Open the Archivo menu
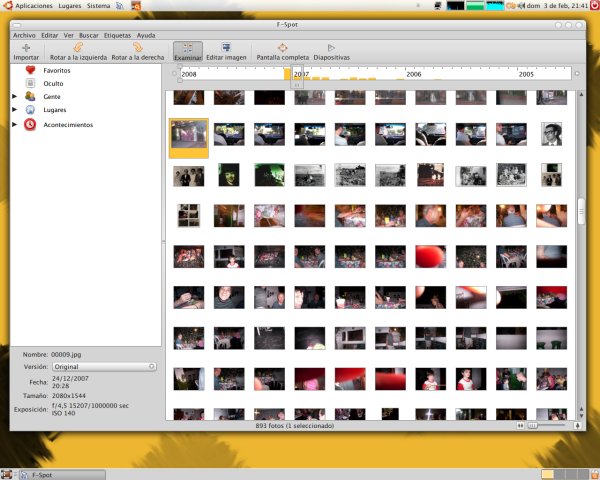 [24, 35]
